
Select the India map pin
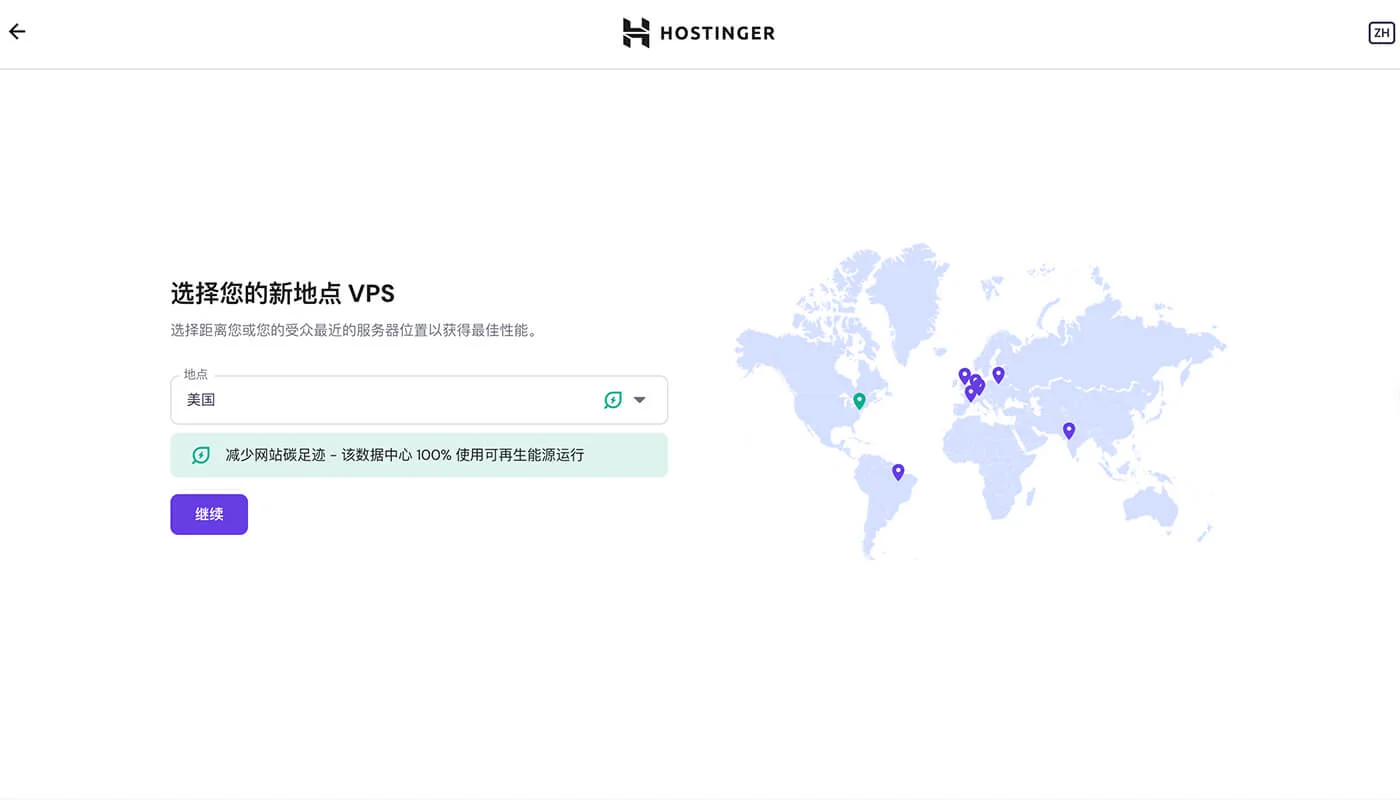1068,429
